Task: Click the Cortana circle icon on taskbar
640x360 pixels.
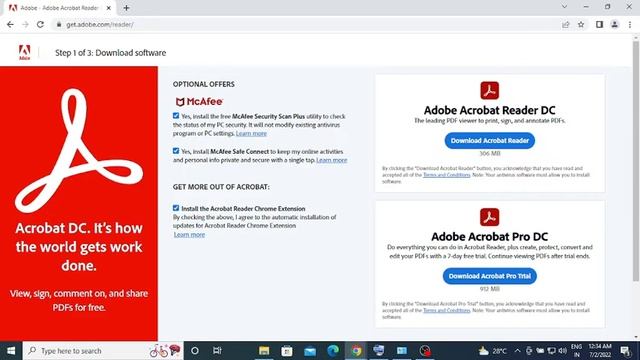Action: [x=195, y=351]
